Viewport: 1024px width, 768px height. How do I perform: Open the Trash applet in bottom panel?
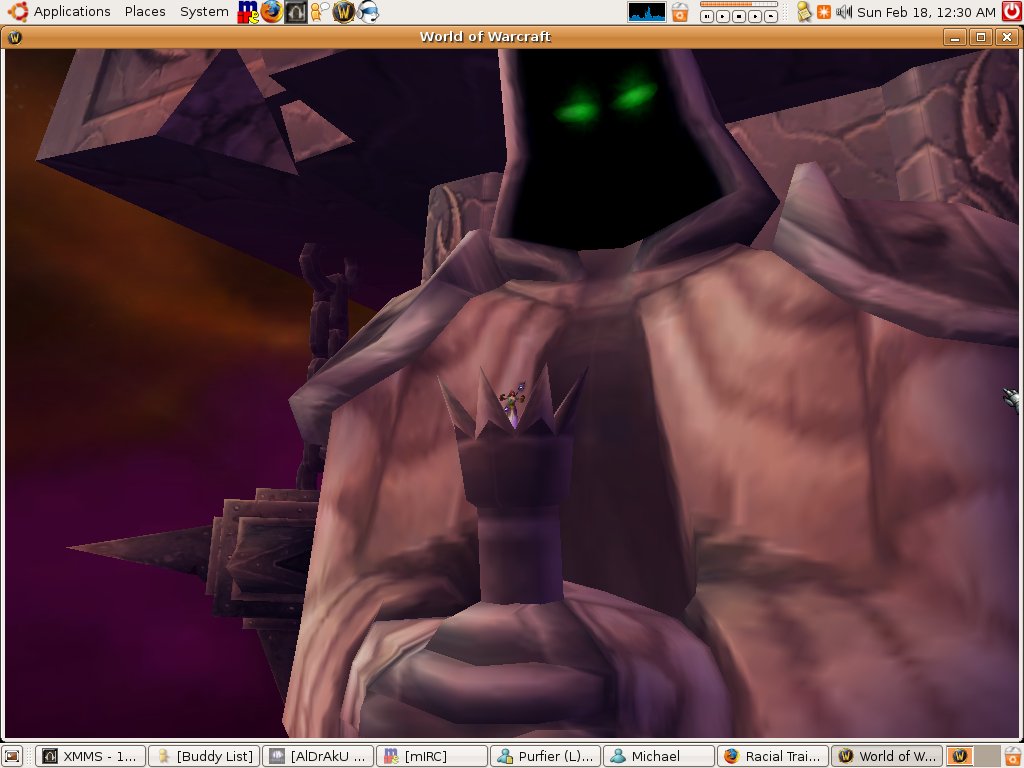tap(1013, 756)
